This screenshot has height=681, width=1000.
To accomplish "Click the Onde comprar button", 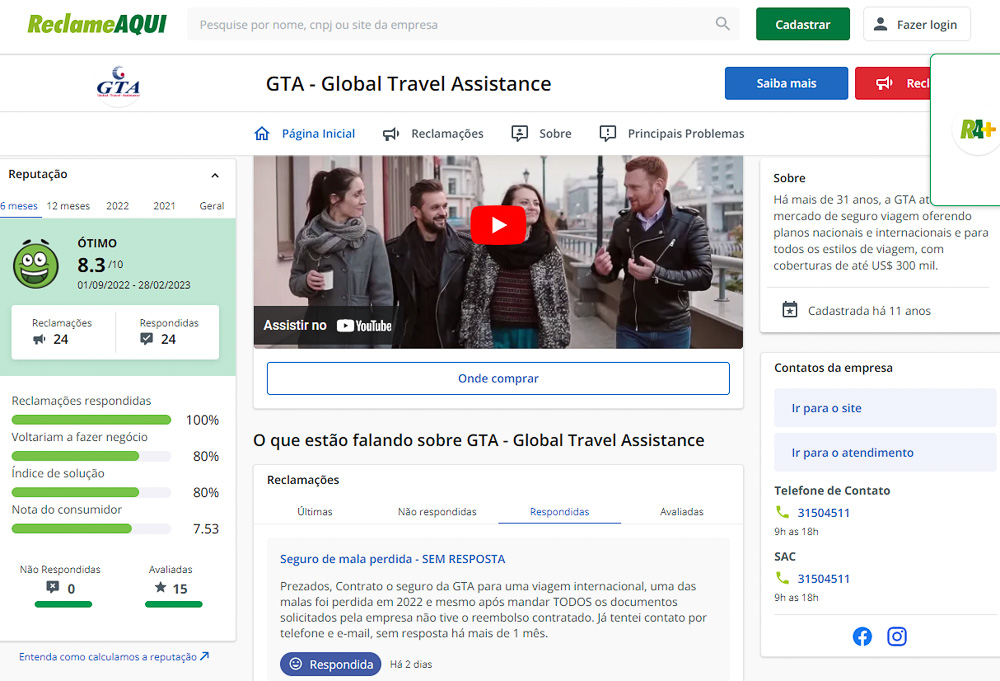I will [498, 378].
